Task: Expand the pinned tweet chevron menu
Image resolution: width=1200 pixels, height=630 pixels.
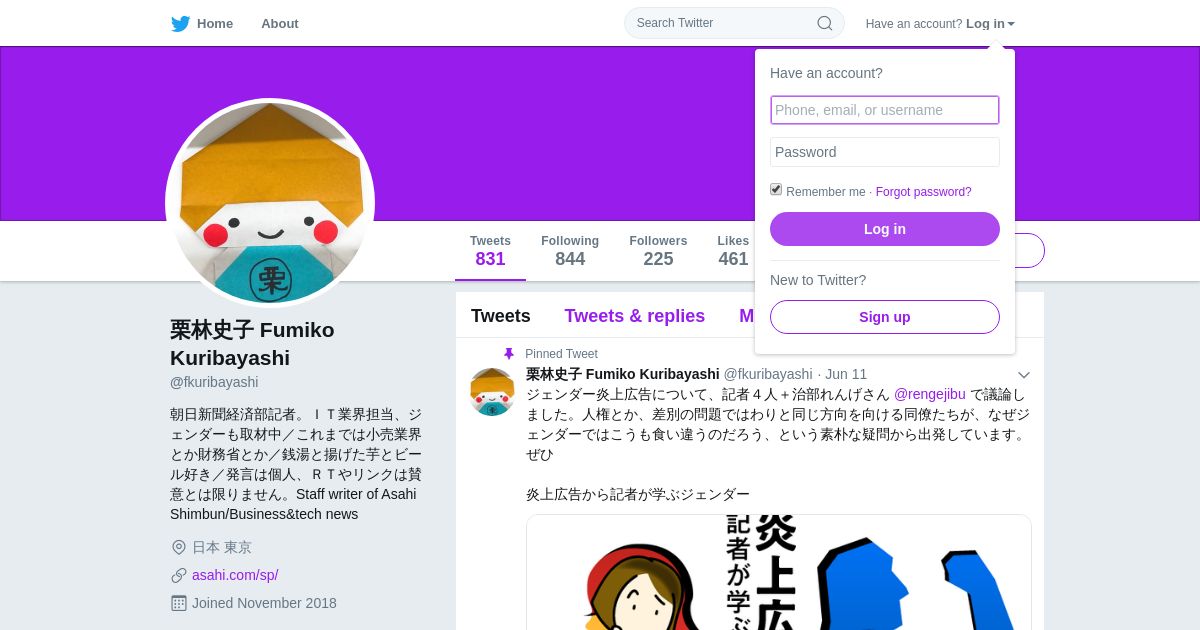Action: click(1023, 375)
